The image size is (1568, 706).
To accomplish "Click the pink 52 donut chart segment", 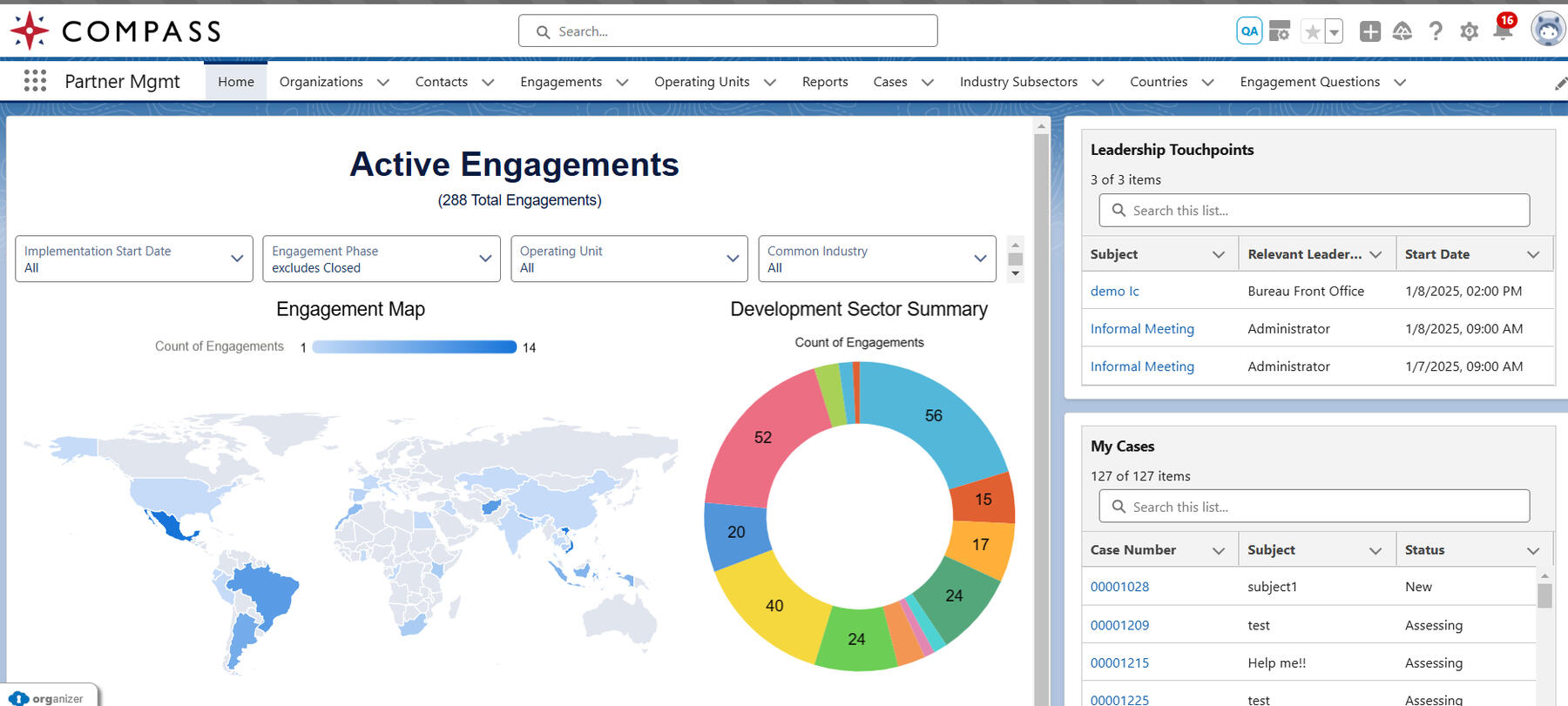I will (762, 438).
